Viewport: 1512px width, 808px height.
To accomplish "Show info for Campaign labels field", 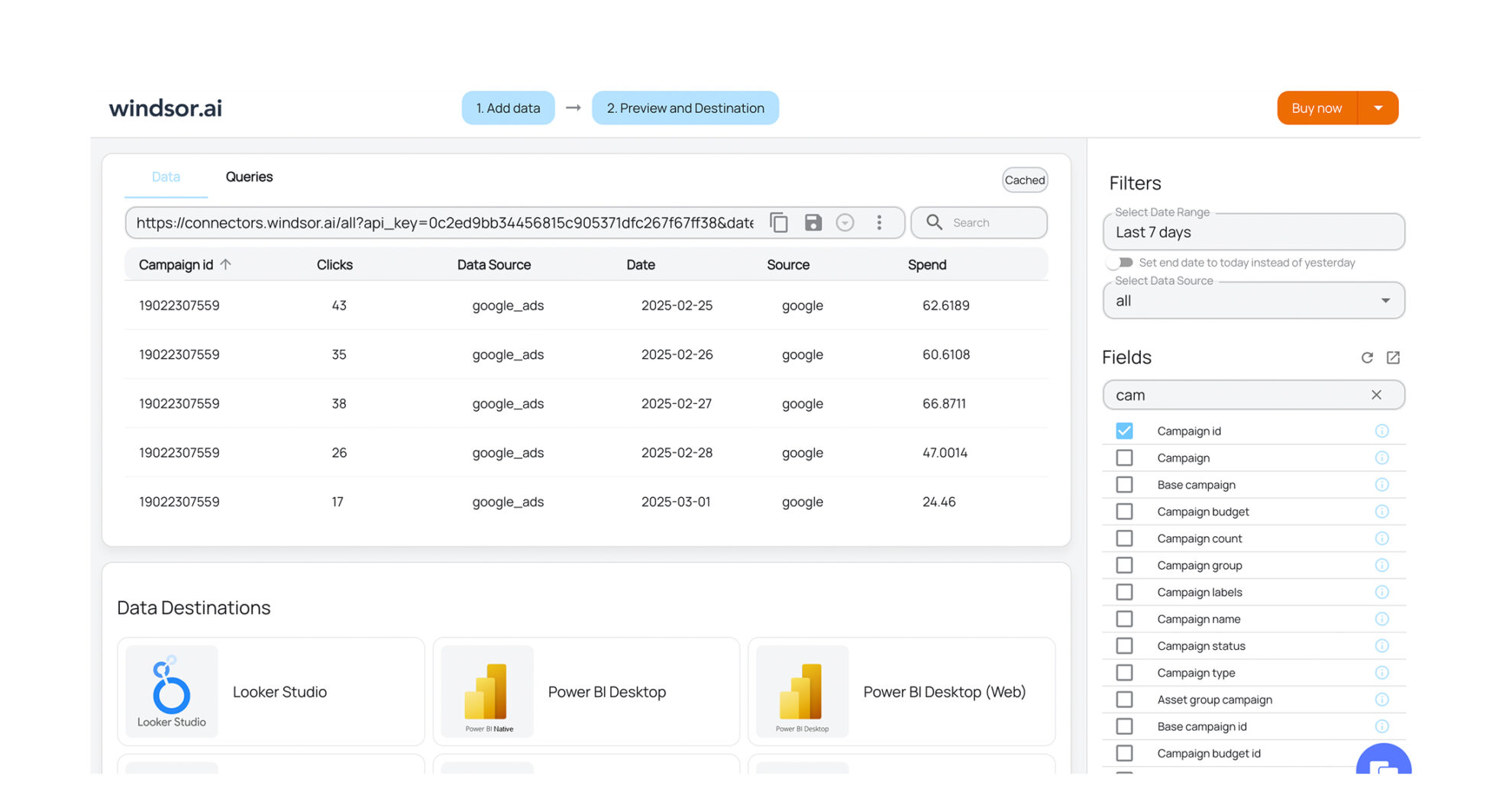I will pyautogui.click(x=1381, y=592).
